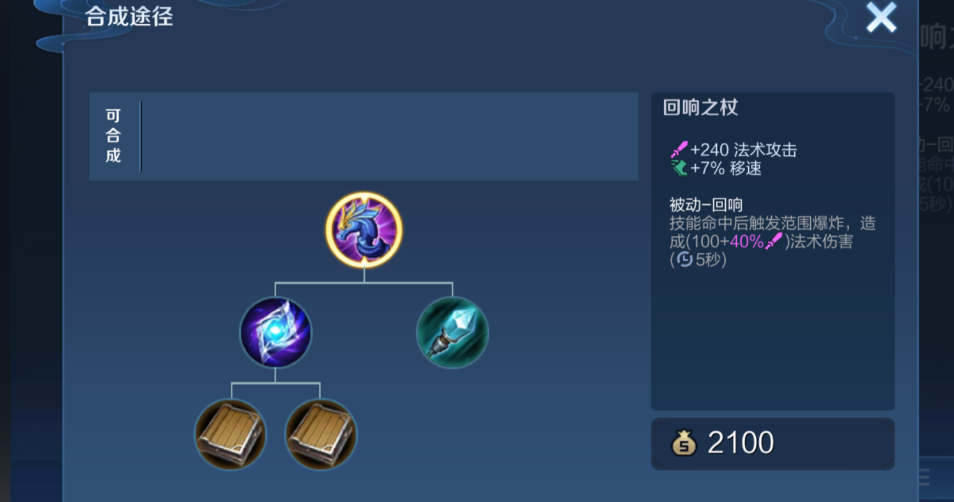Tap the pink wand icon after 40%
This screenshot has width=954, height=502.
(774, 242)
